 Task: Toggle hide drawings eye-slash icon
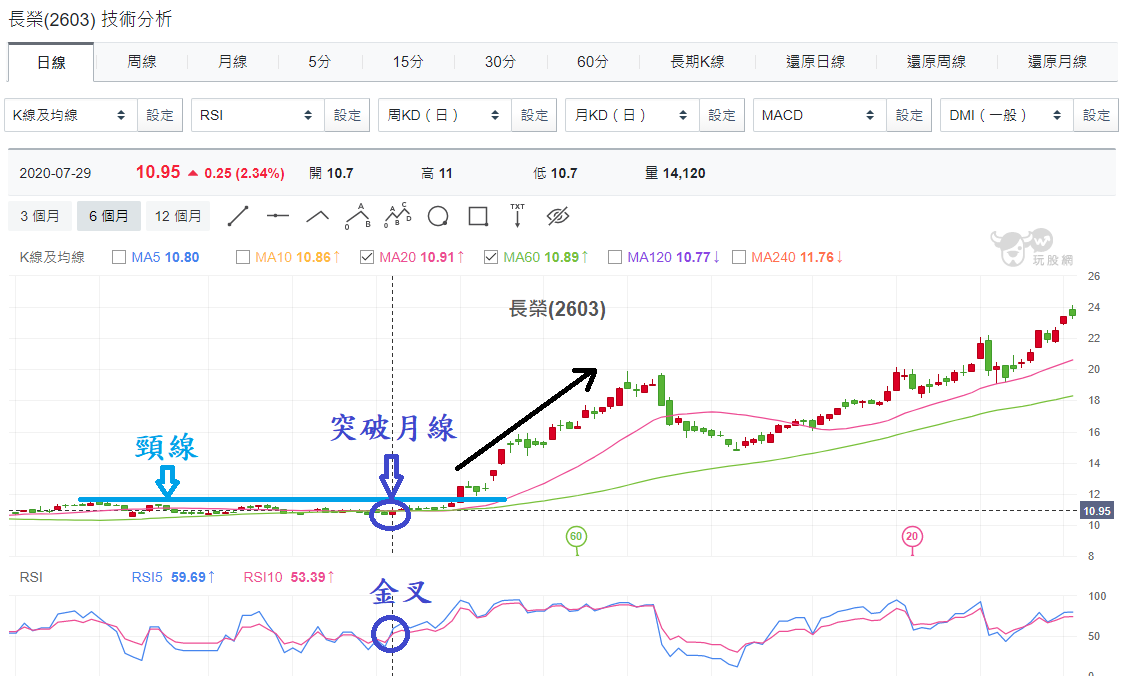[x=557, y=216]
